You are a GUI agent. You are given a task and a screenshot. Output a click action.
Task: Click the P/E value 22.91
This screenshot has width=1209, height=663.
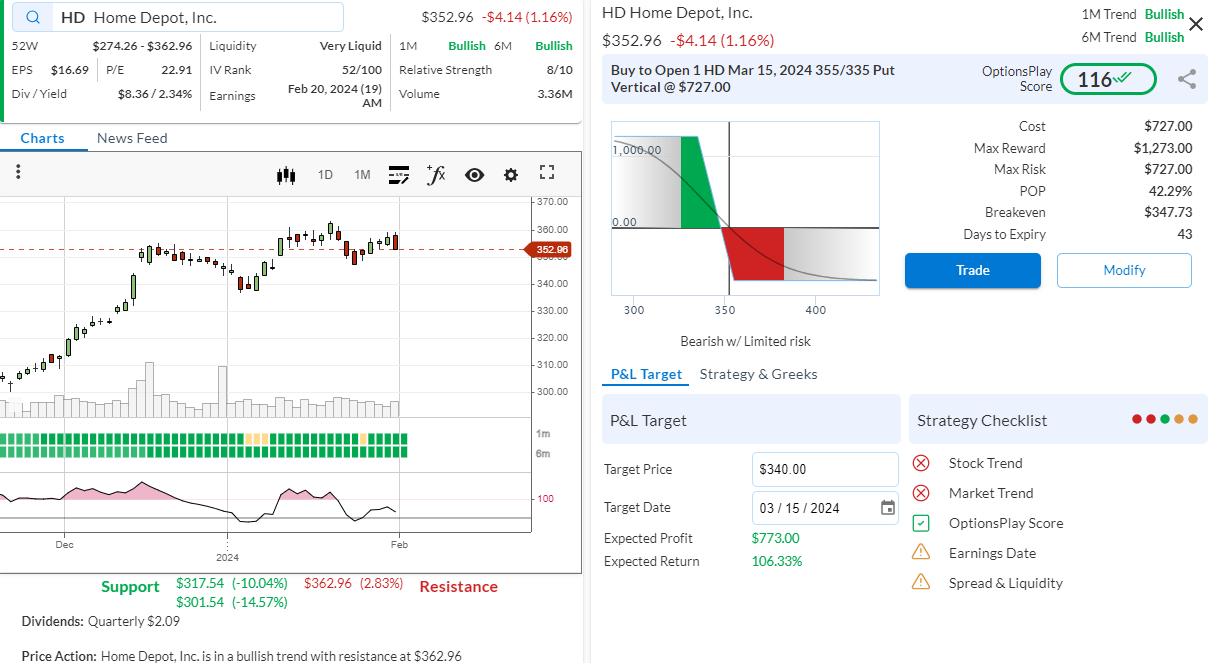pos(177,70)
